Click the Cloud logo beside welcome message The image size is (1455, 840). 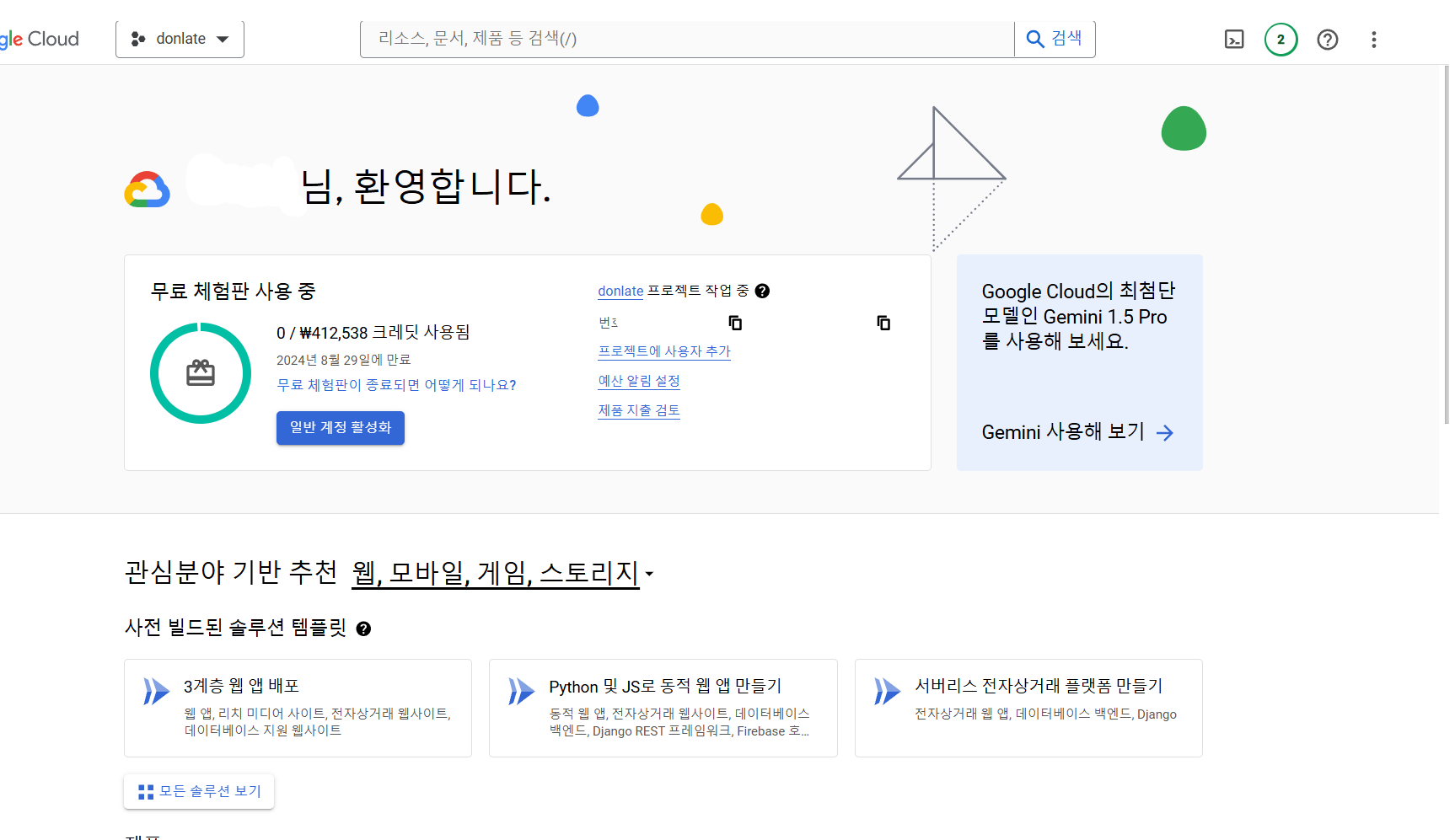(148, 190)
